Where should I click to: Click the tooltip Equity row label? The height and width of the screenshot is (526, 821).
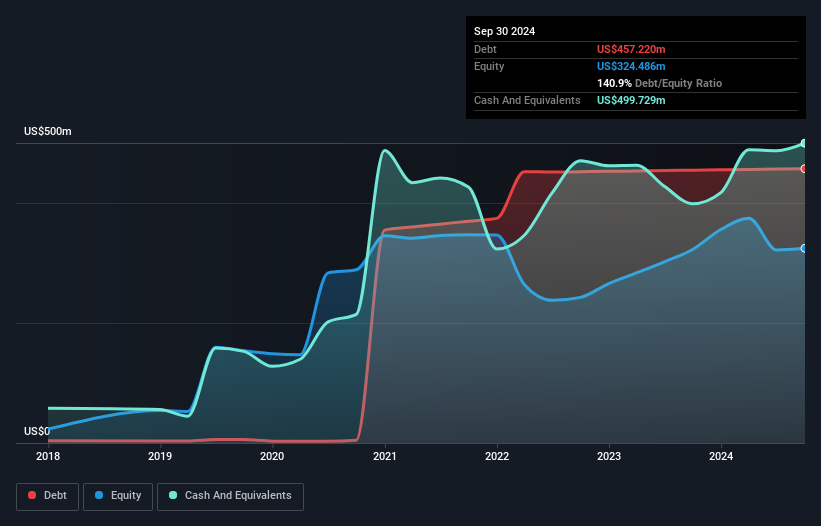(x=489, y=66)
